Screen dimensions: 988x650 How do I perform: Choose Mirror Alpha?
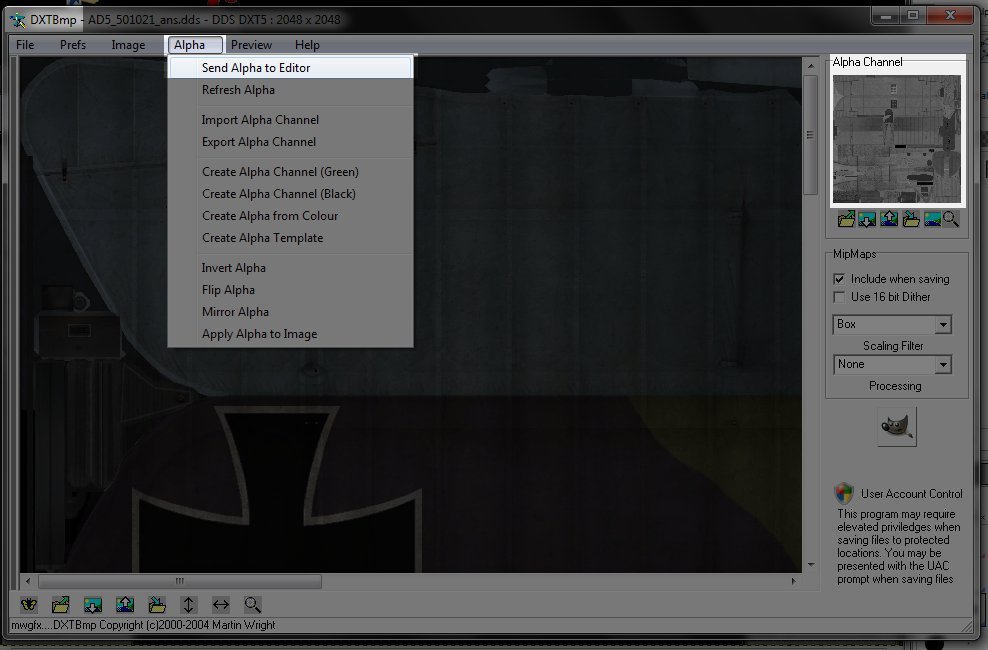click(x=290, y=312)
